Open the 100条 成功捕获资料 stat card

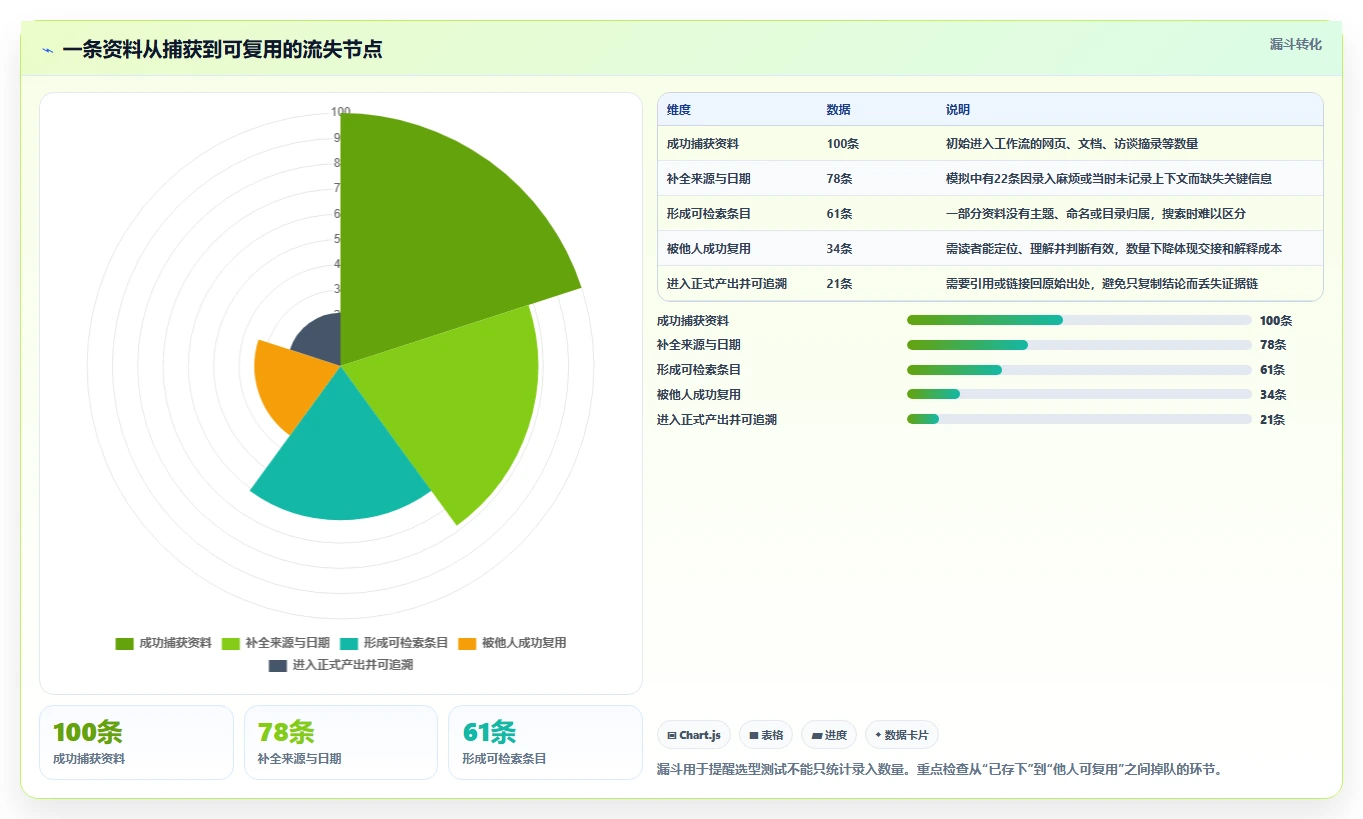pyautogui.click(x=136, y=742)
